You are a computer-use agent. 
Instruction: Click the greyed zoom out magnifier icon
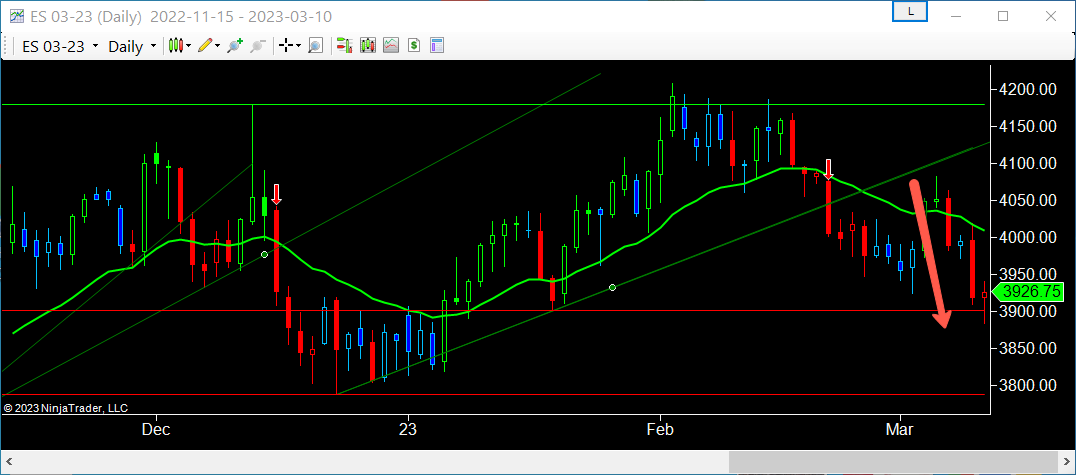pos(257,46)
